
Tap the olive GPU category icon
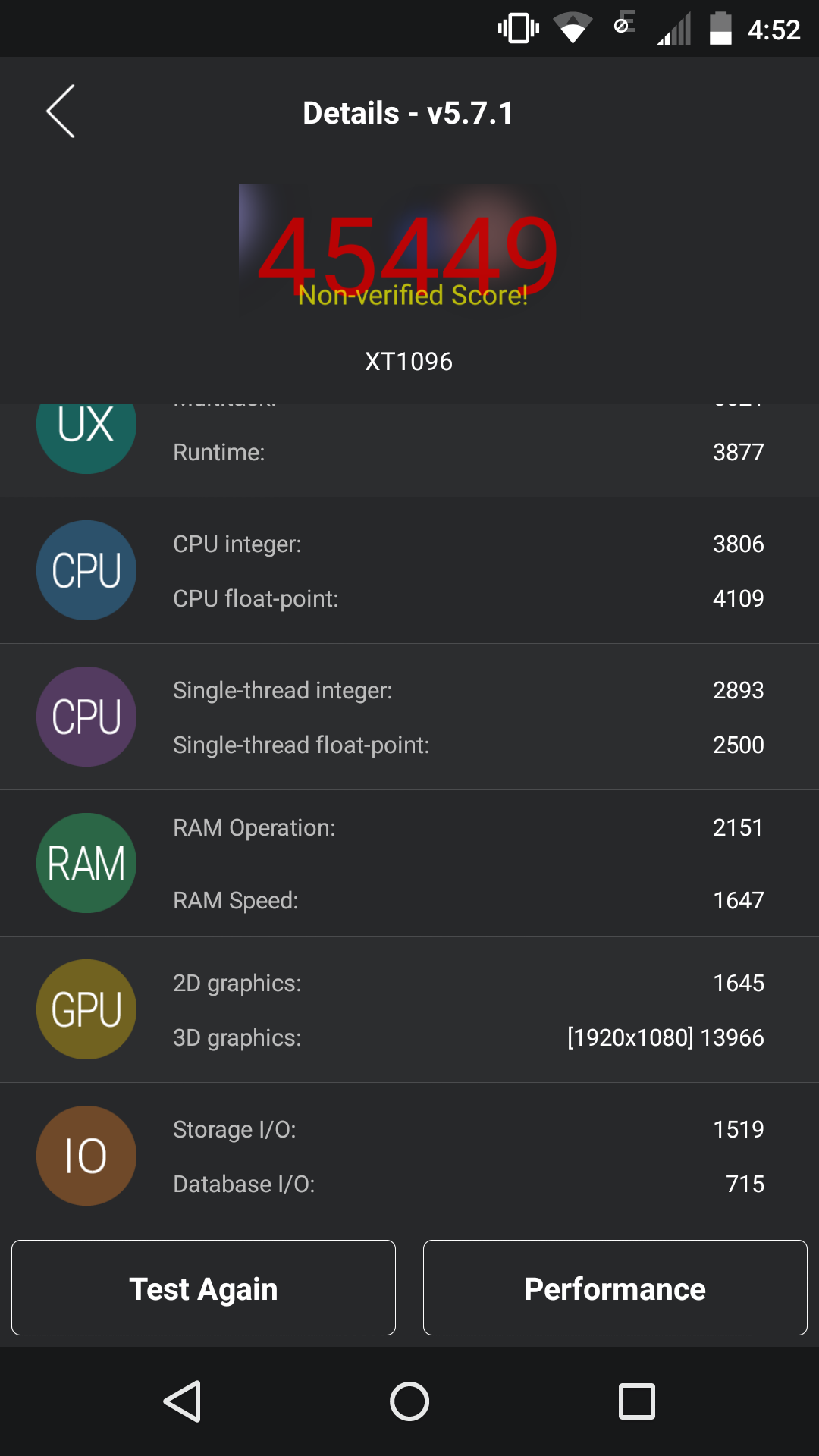point(86,1009)
